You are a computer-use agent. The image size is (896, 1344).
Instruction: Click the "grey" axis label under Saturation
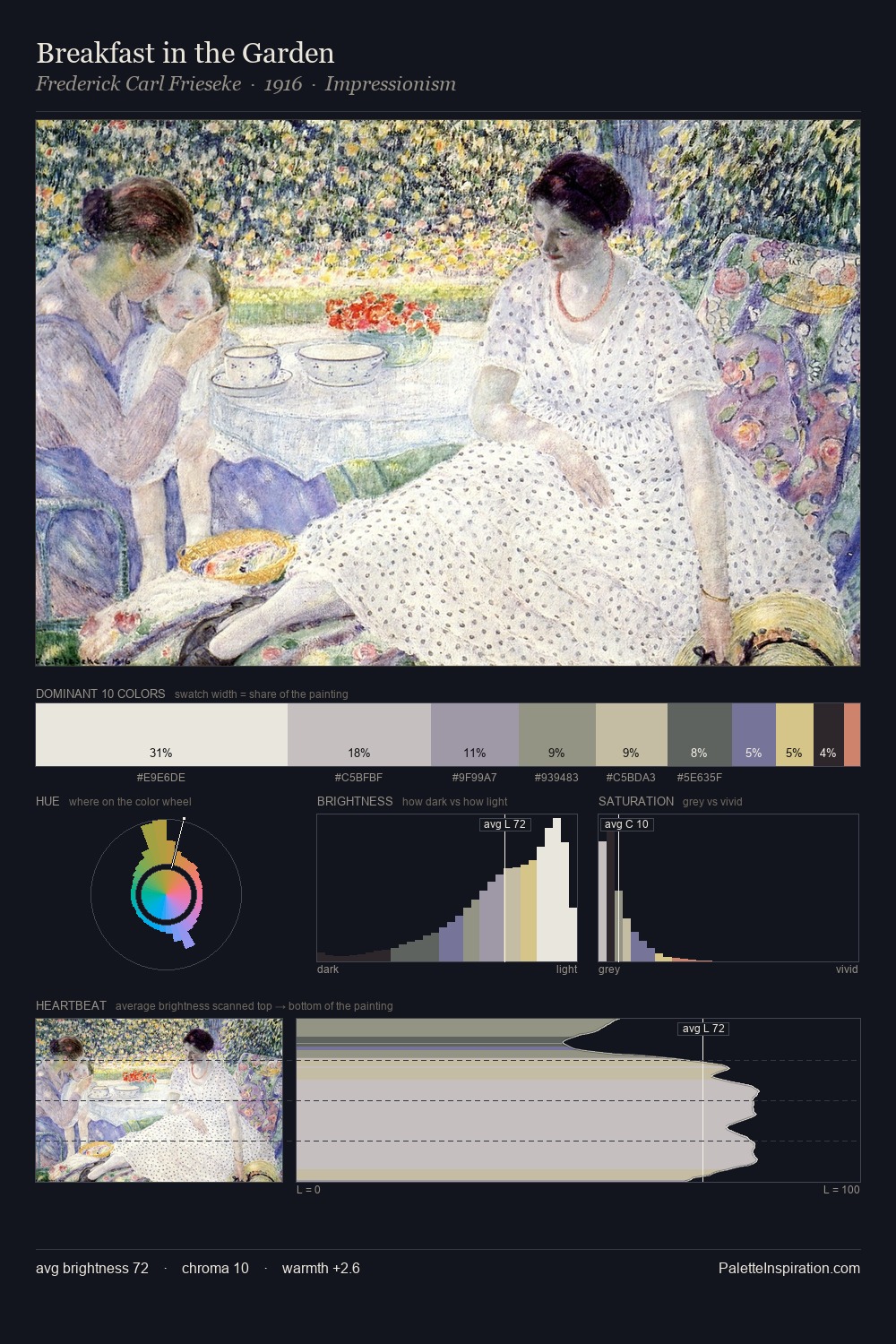click(609, 969)
